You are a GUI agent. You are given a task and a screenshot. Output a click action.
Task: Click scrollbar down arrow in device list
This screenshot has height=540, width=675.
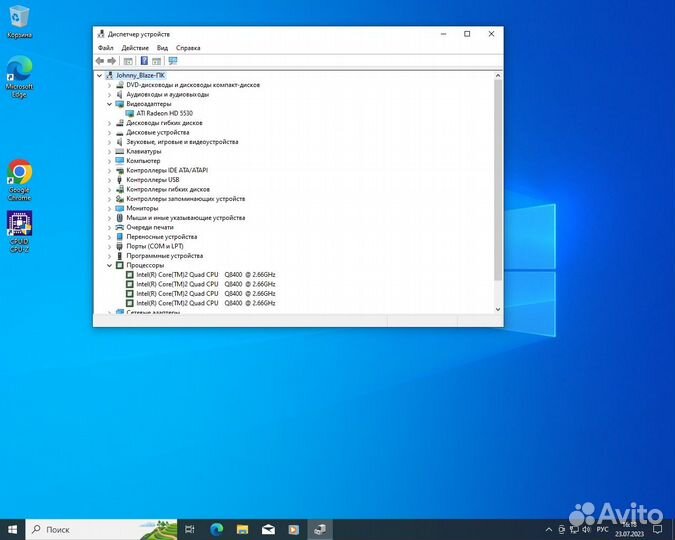(498, 309)
